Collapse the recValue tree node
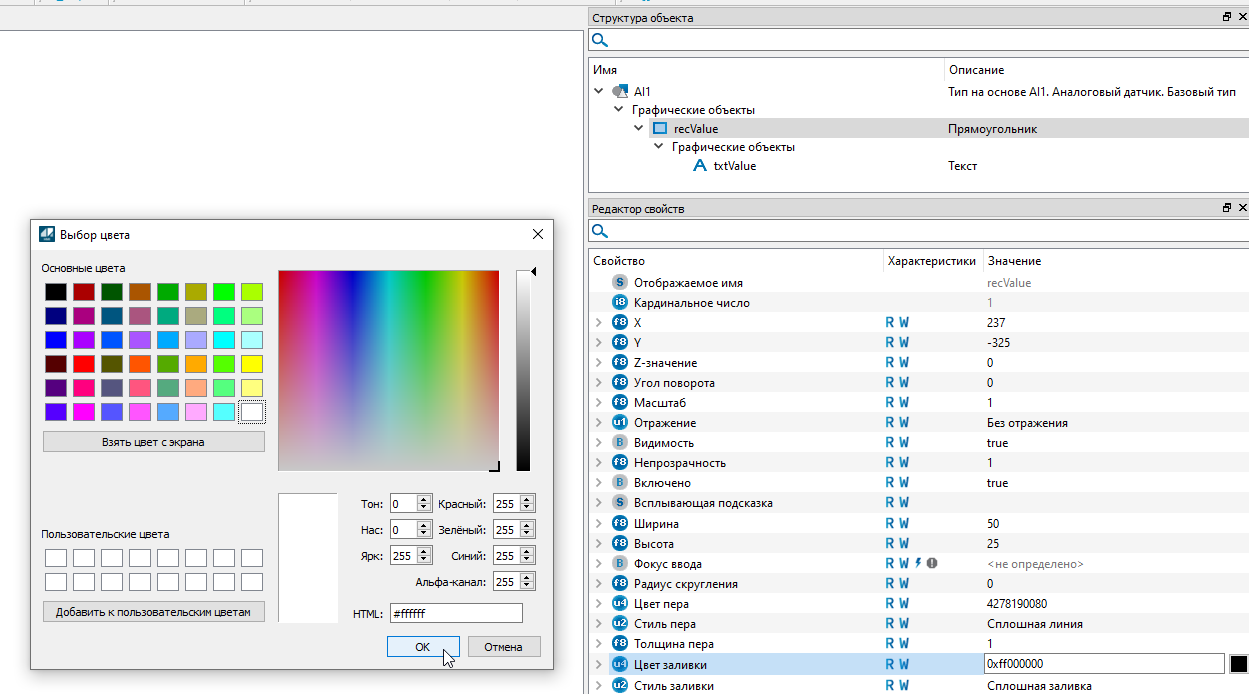 tap(639, 128)
